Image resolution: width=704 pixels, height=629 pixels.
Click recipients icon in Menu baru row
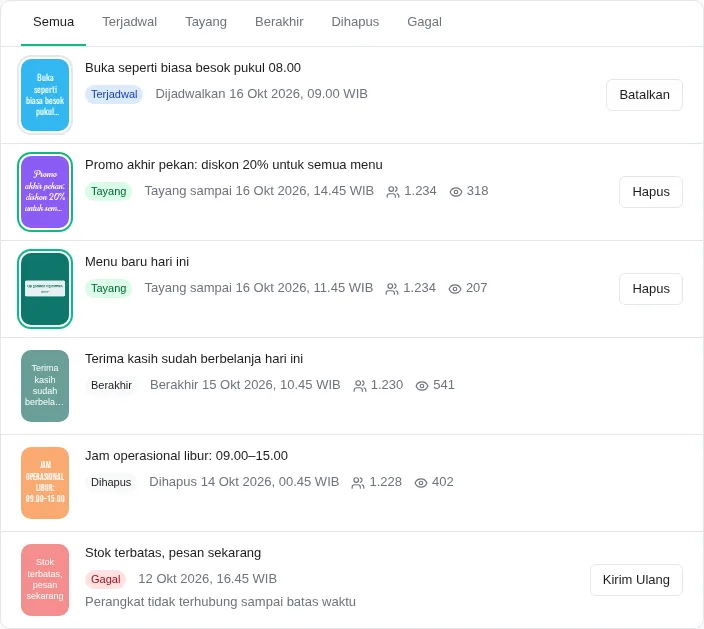[392, 289]
